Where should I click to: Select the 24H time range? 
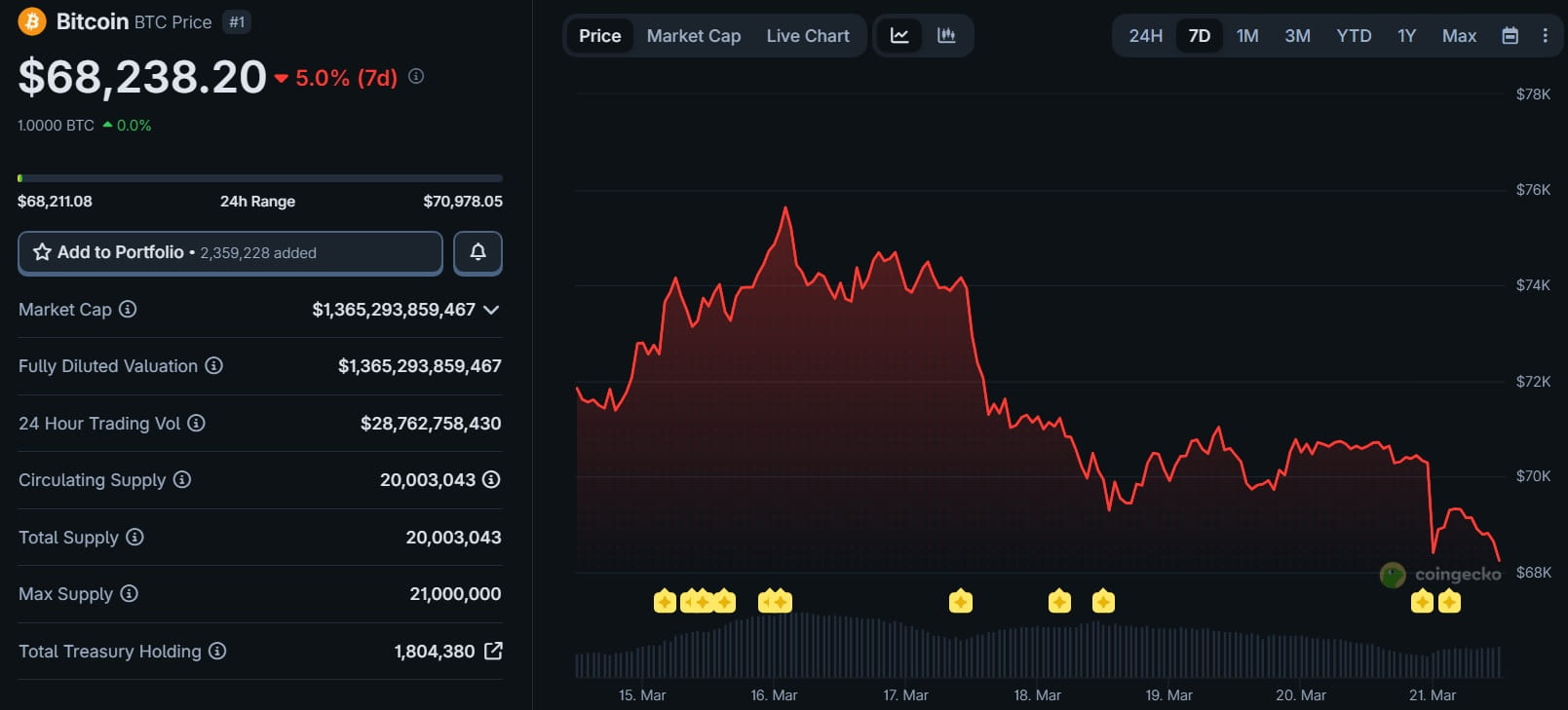tap(1145, 36)
